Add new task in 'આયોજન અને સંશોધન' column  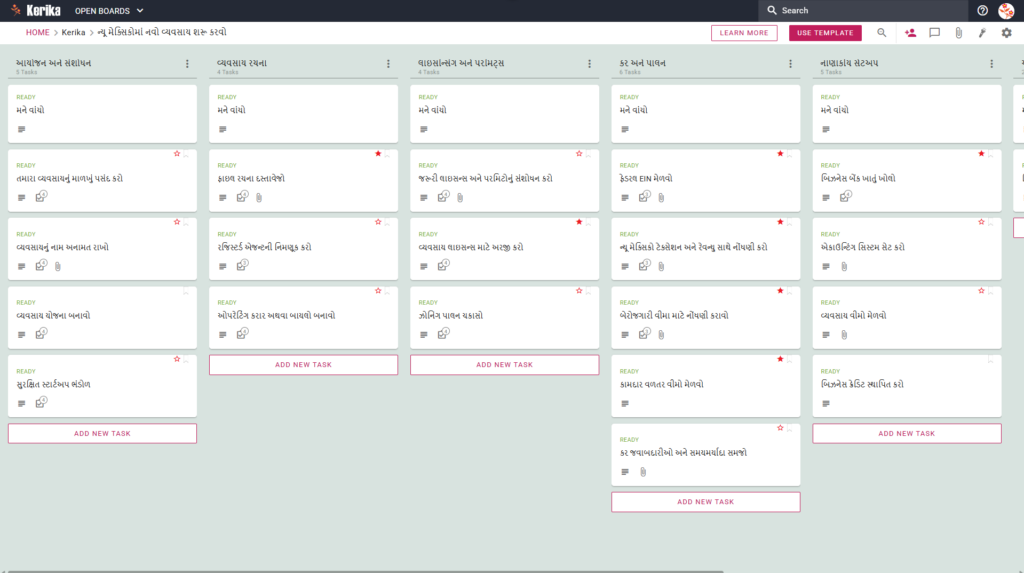pyautogui.click(x=103, y=433)
